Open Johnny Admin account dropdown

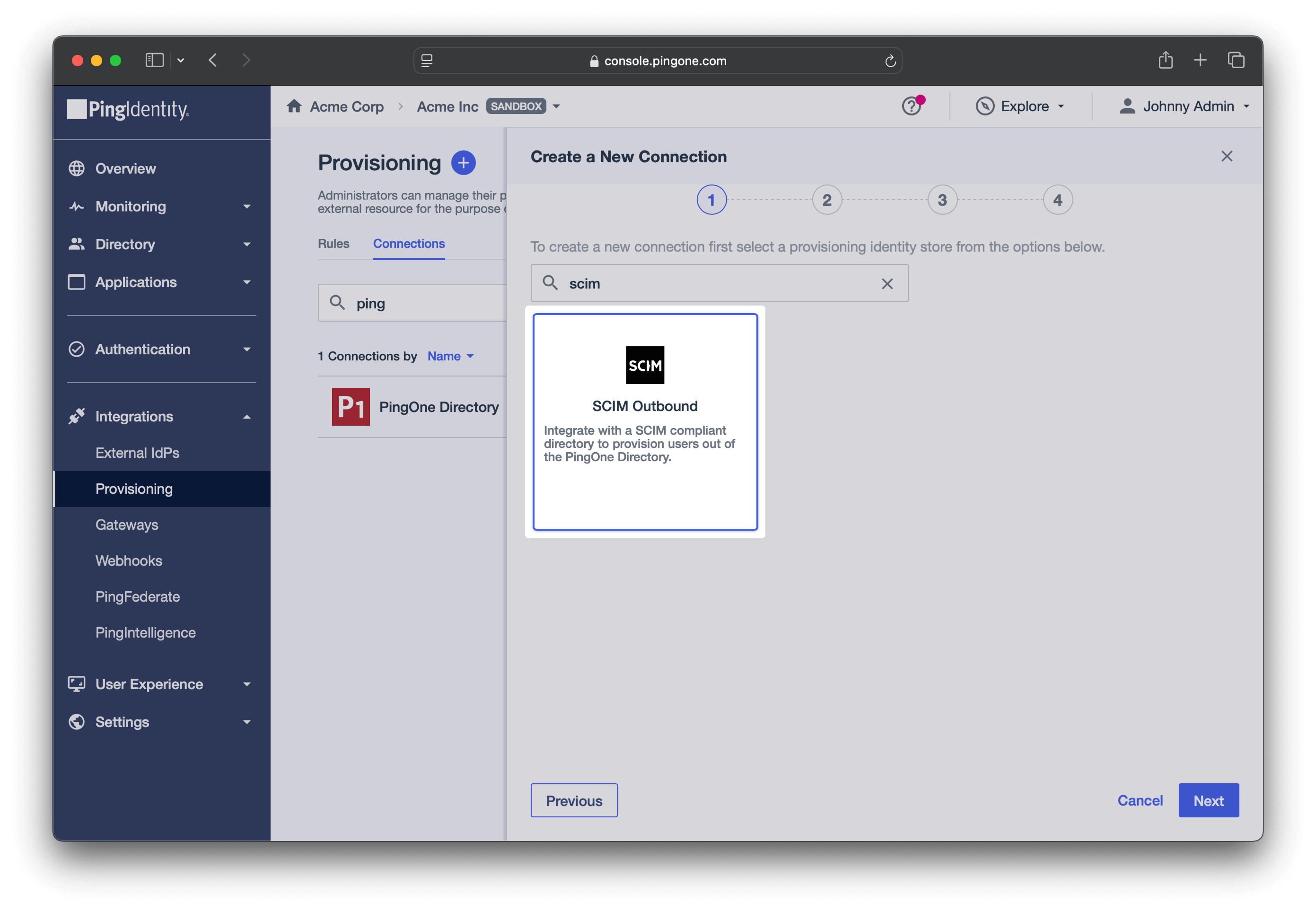1246,106
